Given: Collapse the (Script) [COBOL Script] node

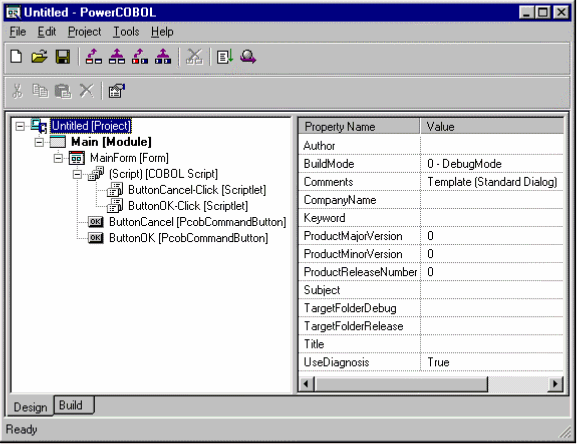Looking at the screenshot, I should (77, 174).
